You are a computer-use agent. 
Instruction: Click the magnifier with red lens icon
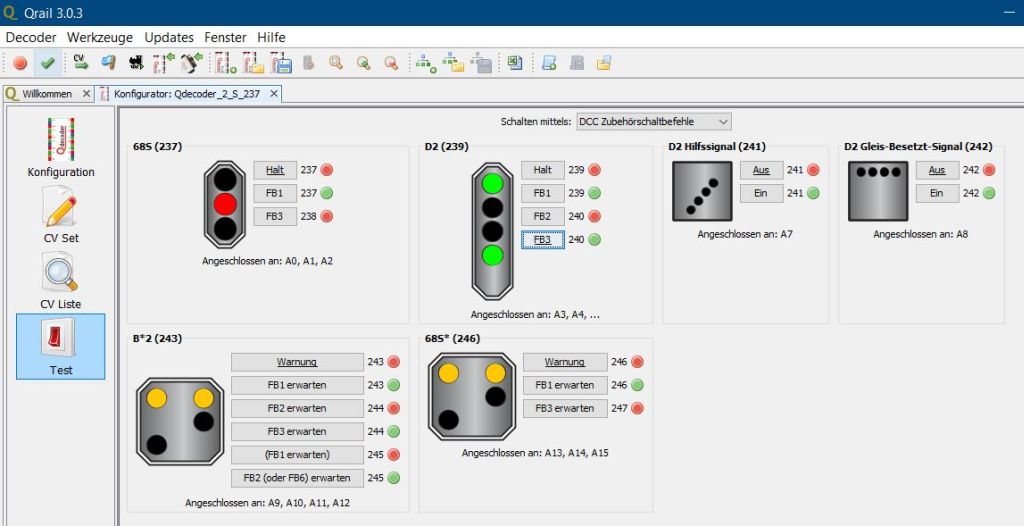click(x=391, y=63)
